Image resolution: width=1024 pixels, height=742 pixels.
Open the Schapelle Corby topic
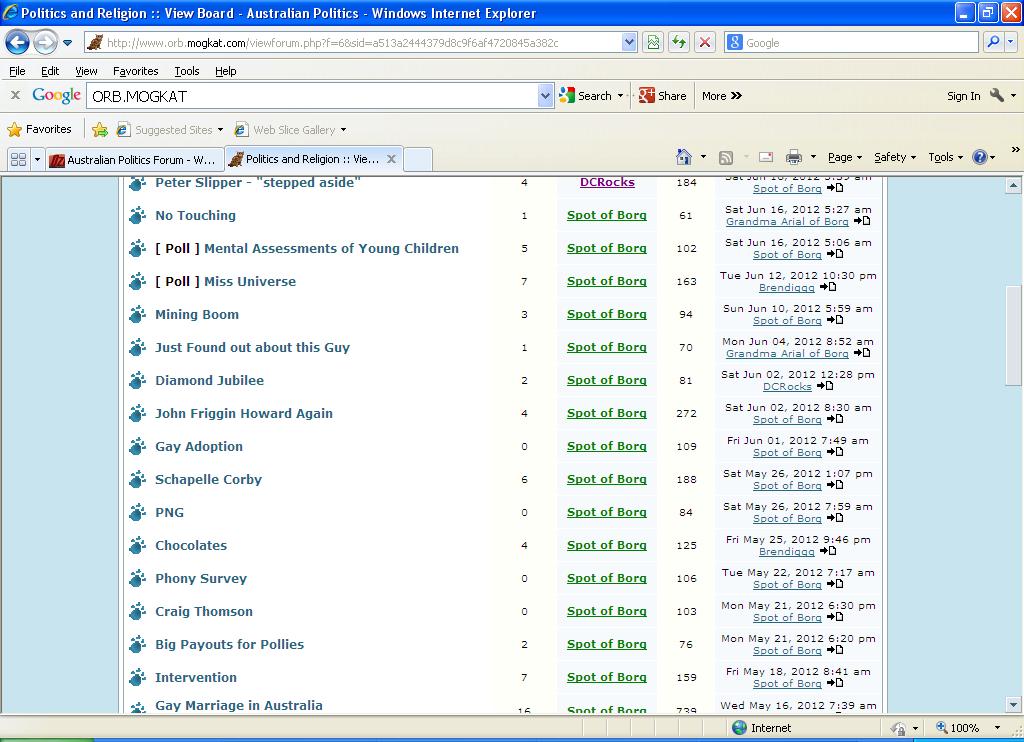coord(208,479)
